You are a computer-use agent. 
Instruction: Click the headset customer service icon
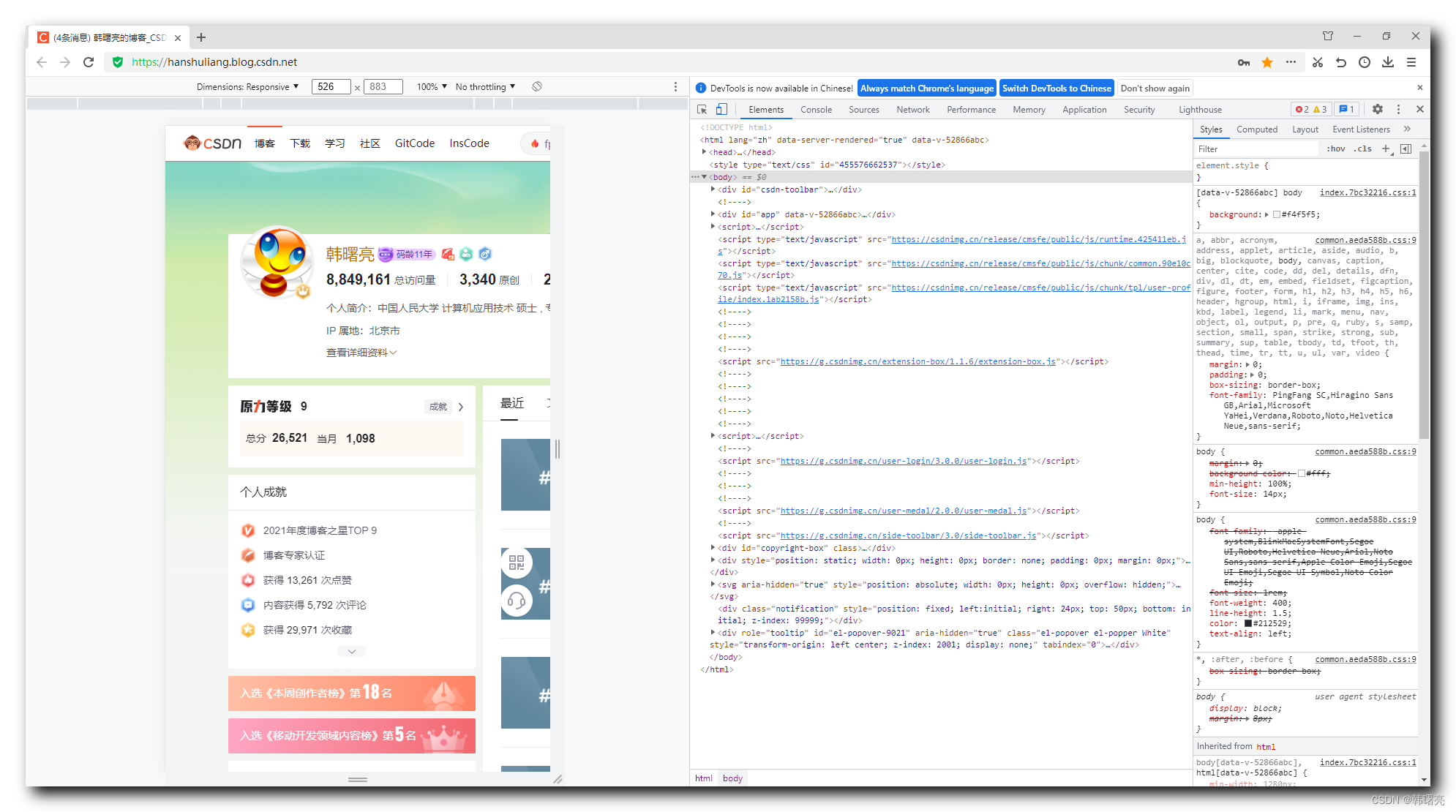click(517, 601)
